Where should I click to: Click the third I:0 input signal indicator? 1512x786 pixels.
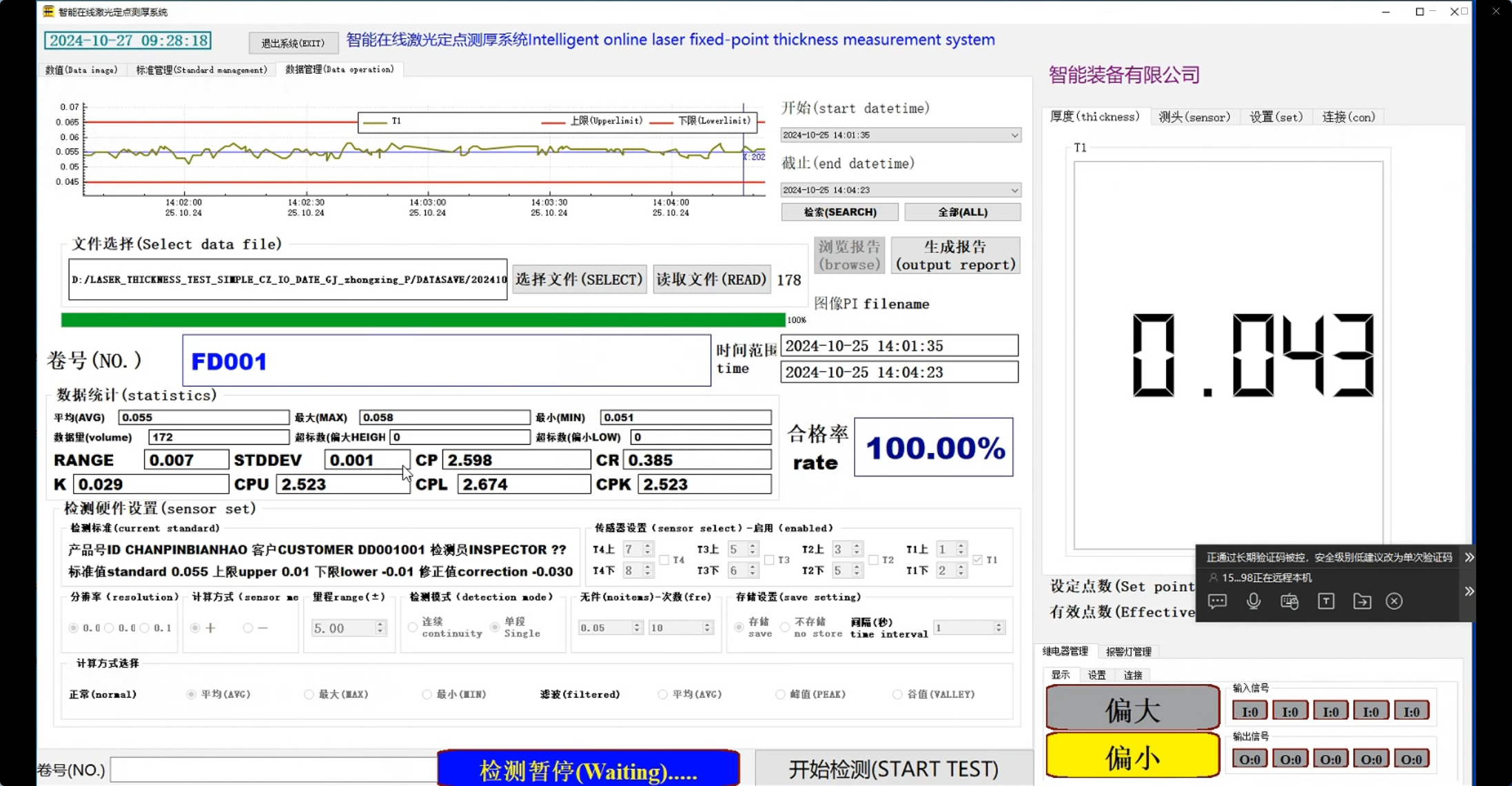pyautogui.click(x=1330, y=712)
